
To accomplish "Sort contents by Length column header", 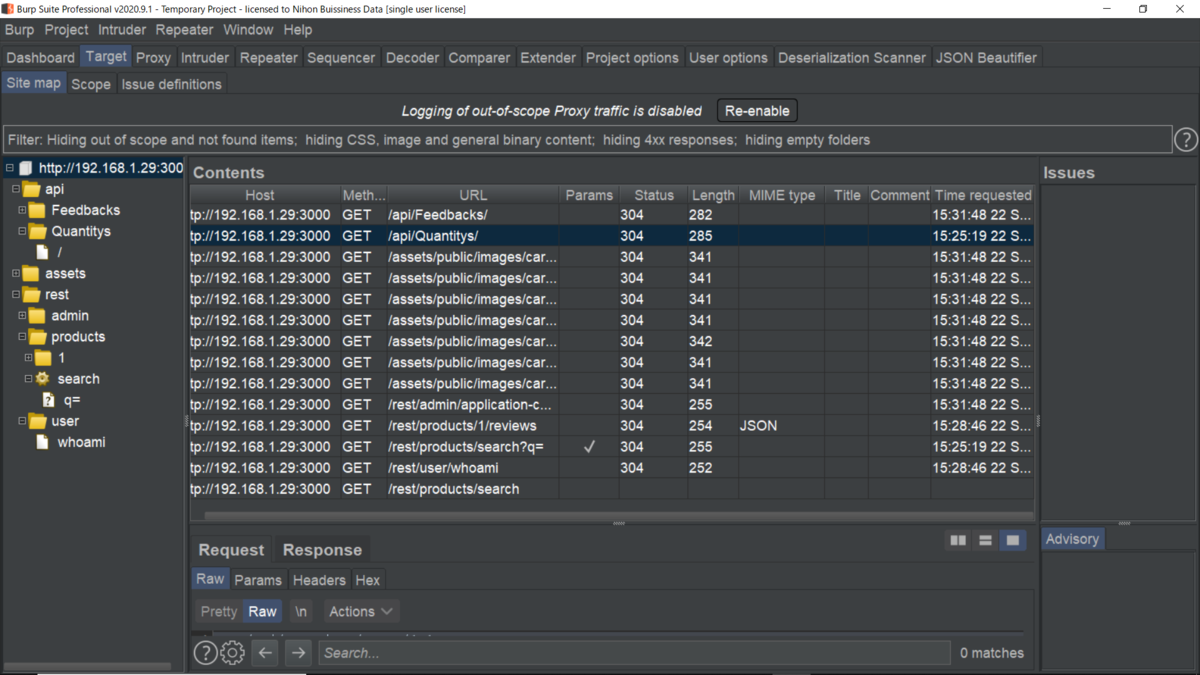I will point(713,195).
